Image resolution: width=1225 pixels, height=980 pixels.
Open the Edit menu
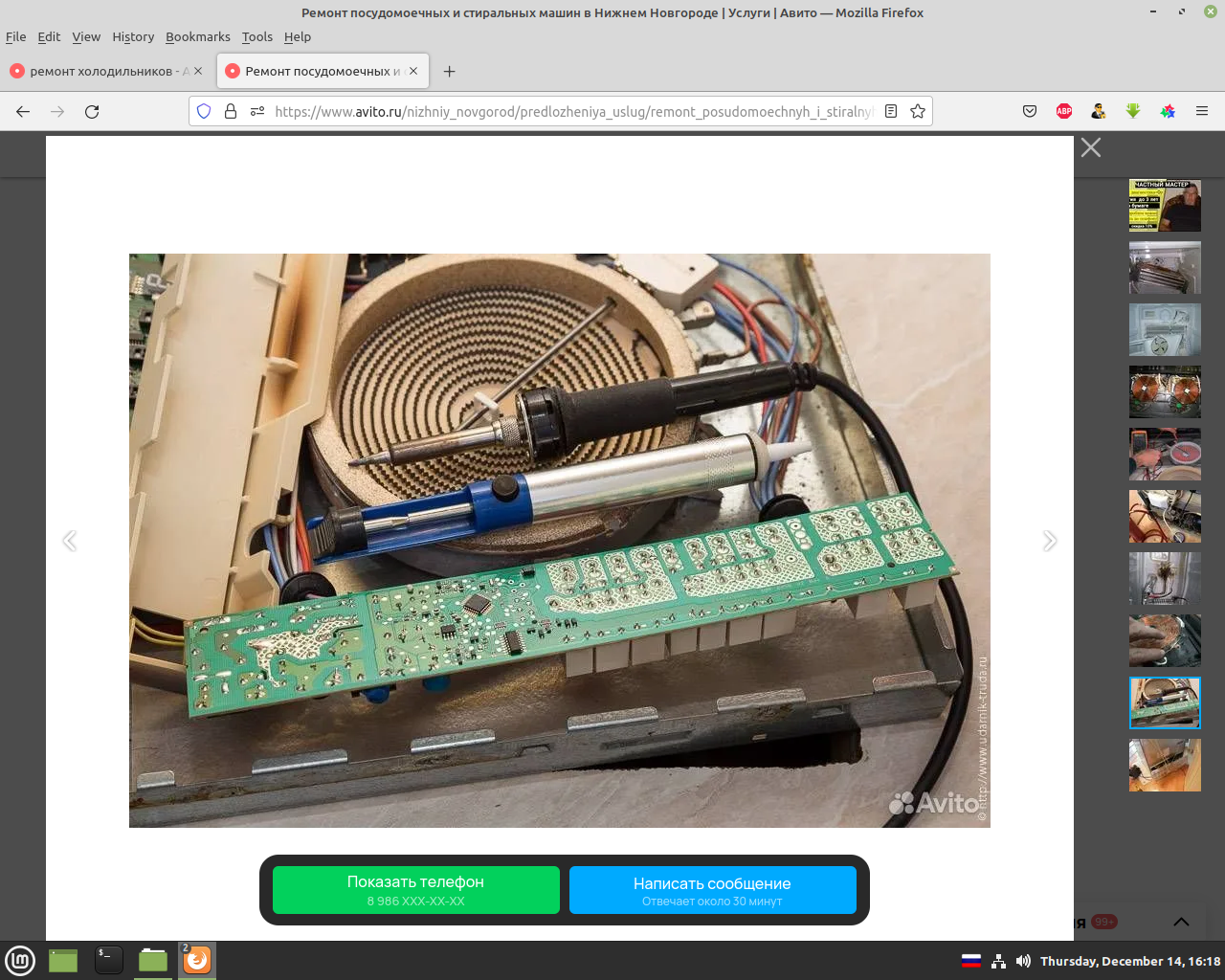pyautogui.click(x=49, y=36)
